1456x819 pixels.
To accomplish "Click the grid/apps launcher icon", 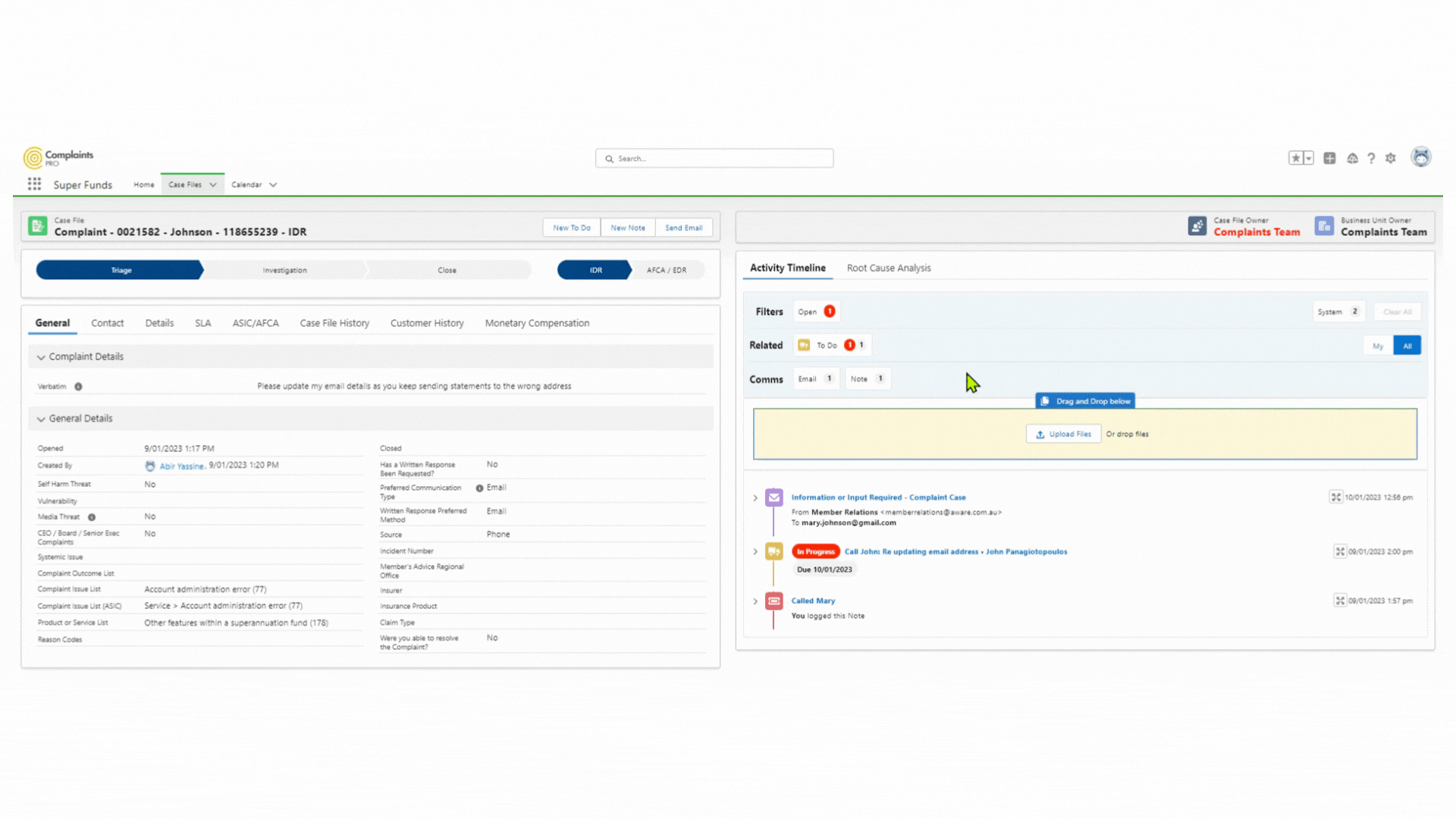I will (34, 184).
